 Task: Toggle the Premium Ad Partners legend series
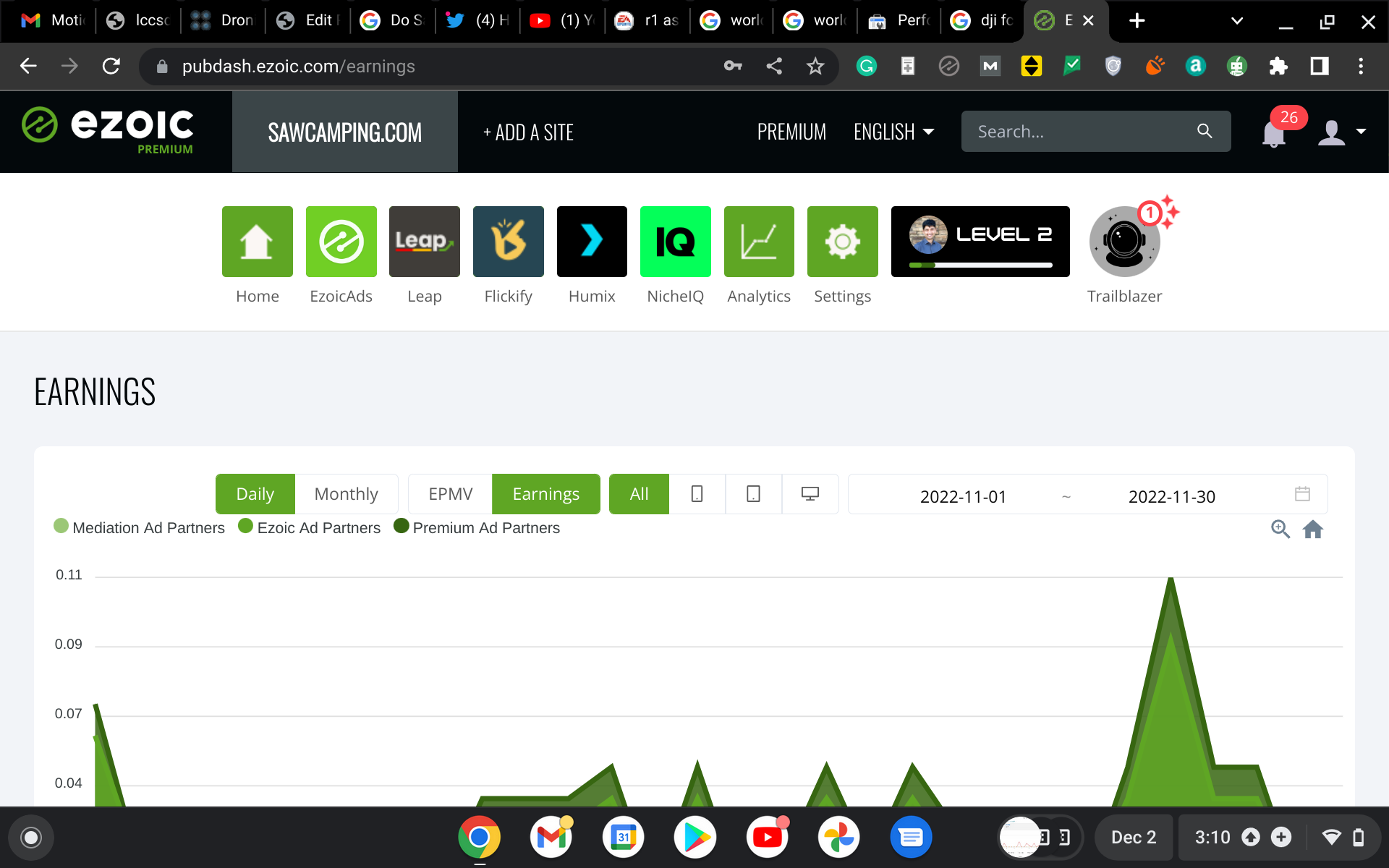[x=477, y=527]
